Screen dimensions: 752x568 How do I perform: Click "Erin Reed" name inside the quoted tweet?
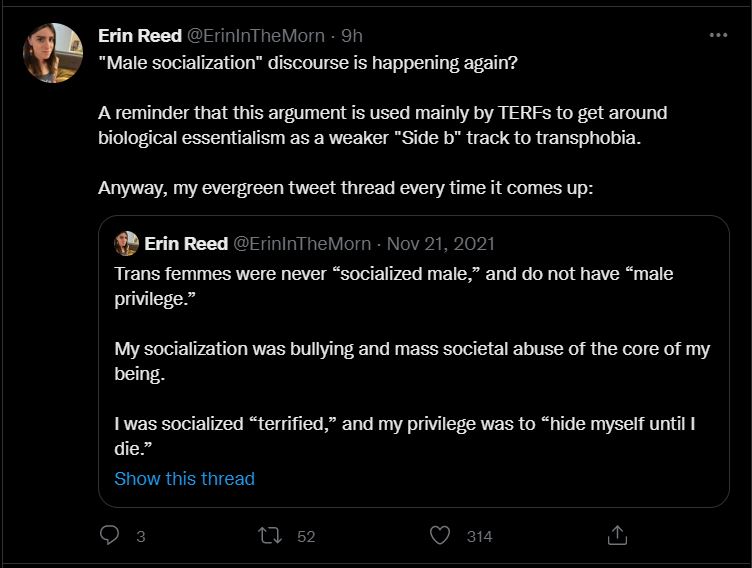[x=186, y=244]
